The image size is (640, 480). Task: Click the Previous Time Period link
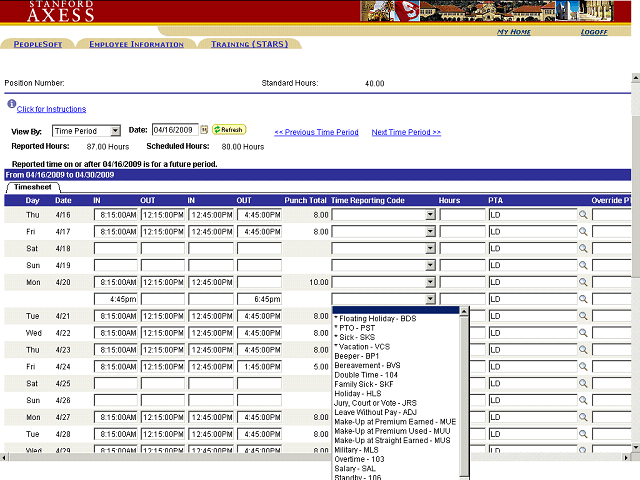tap(316, 132)
